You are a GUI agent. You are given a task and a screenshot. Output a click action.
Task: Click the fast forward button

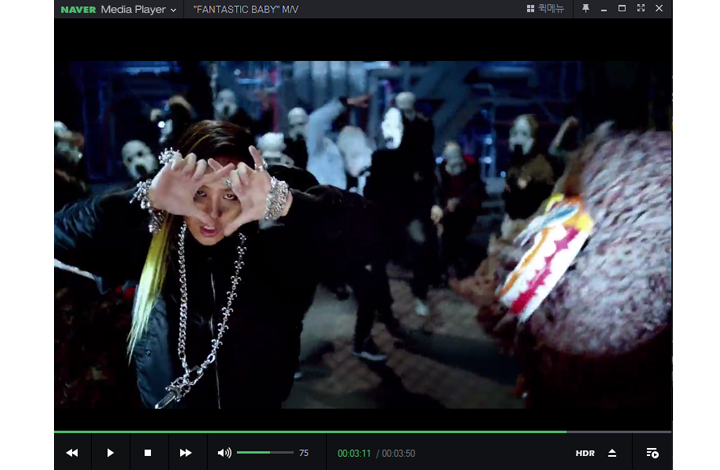click(x=186, y=453)
